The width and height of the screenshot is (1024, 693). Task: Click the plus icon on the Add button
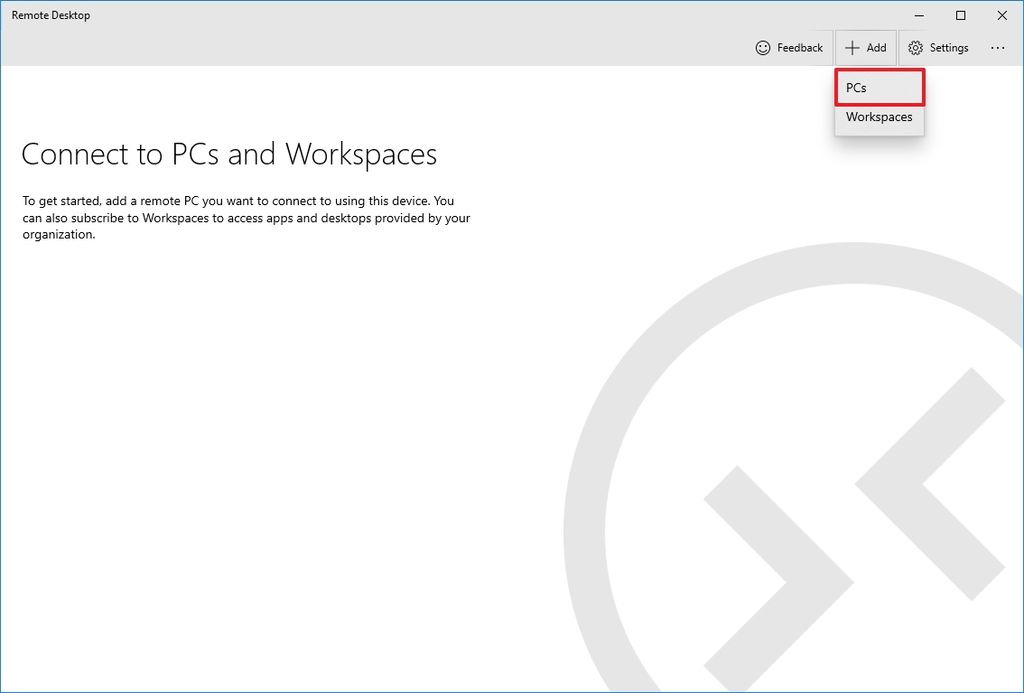tap(853, 47)
